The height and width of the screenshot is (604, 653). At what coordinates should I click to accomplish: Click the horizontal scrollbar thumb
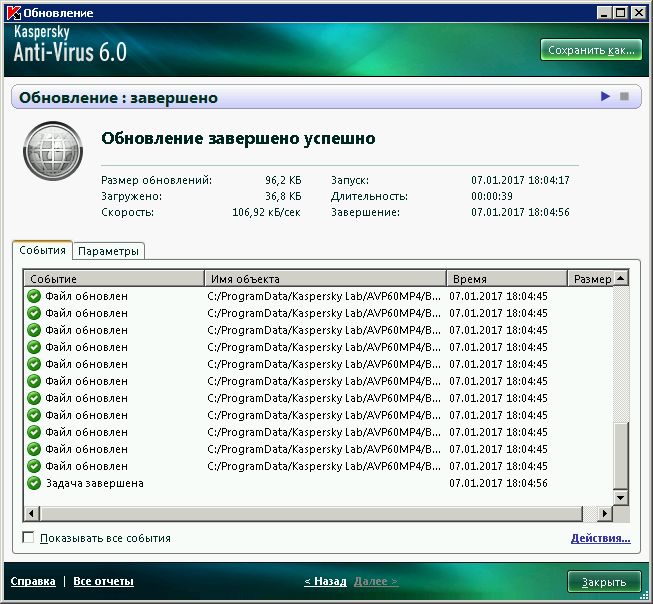pos(311,514)
